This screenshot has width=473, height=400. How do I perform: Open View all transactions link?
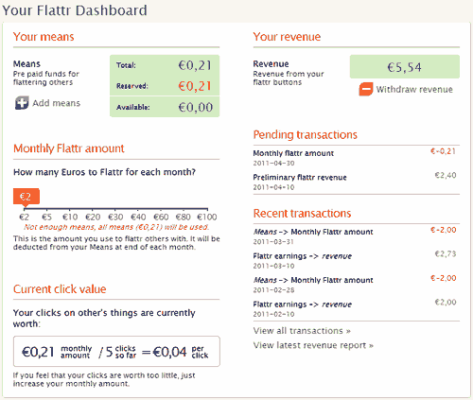pyautogui.click(x=302, y=331)
